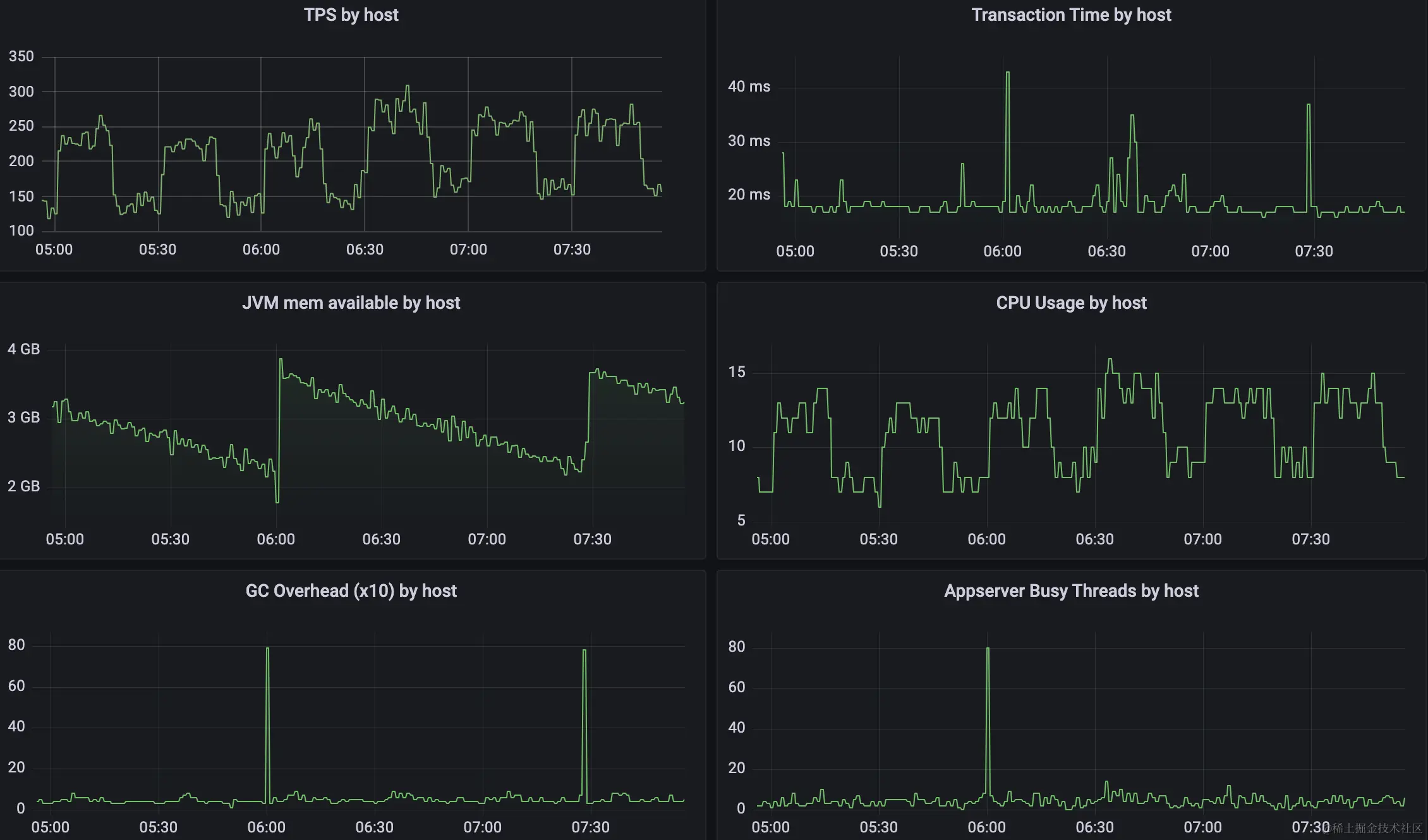
Task: Click the 05:00 label on CPU Usage panel
Action: coord(771,539)
